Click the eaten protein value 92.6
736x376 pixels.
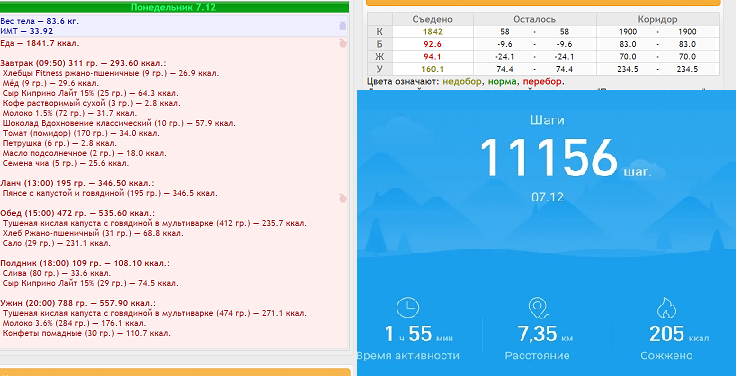pyautogui.click(x=432, y=45)
